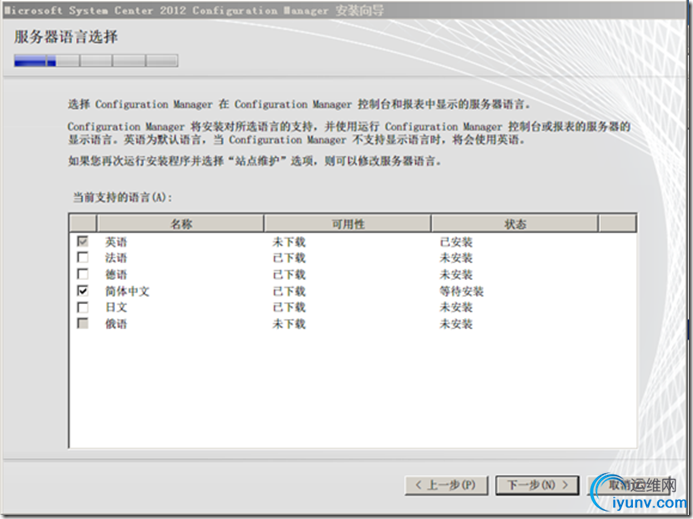The height and width of the screenshot is (519, 693).
Task: Click the 上一步(P) back button
Action: (x=446, y=485)
